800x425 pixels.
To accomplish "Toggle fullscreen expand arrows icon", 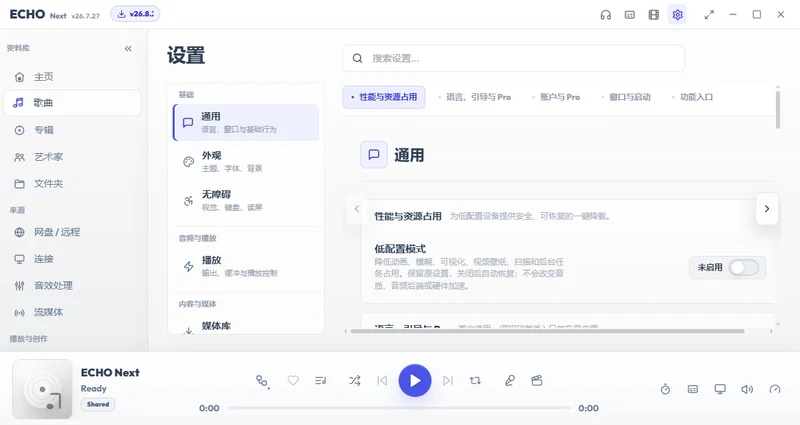I will coord(709,15).
